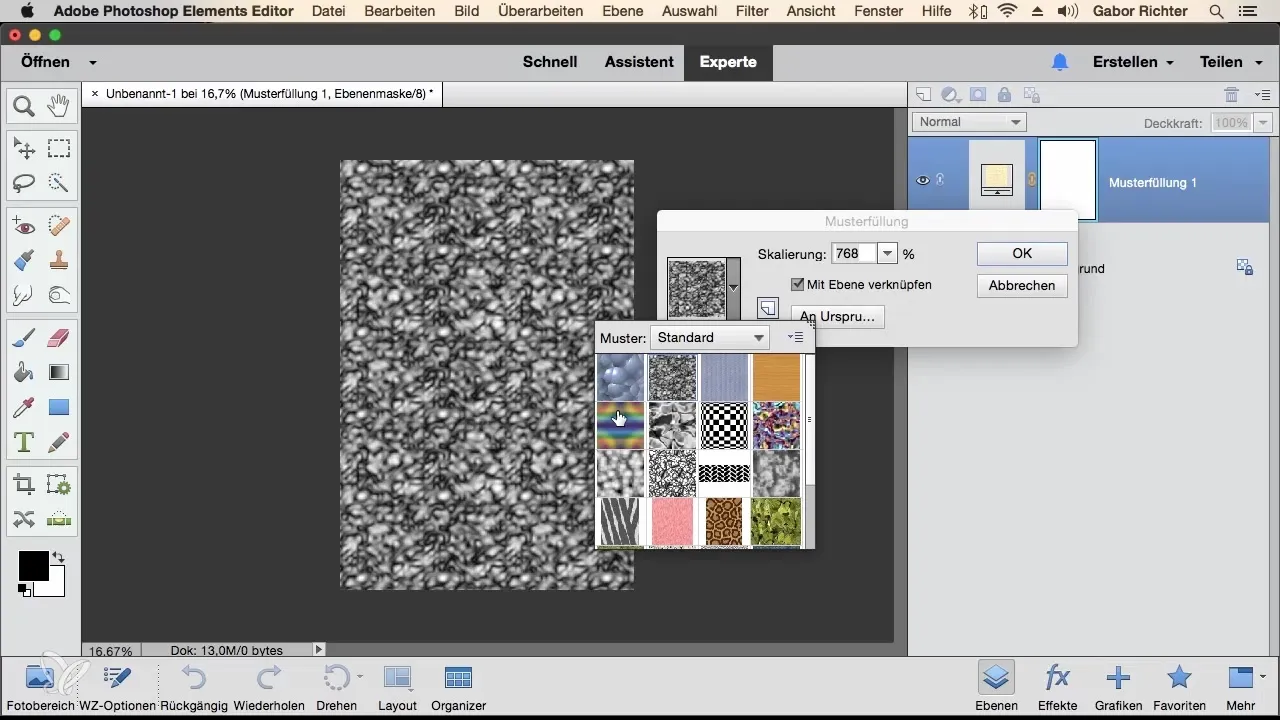Toggle visibility of Musterfüllung 1 layer
Screen dimensions: 1280x720
tap(923, 180)
